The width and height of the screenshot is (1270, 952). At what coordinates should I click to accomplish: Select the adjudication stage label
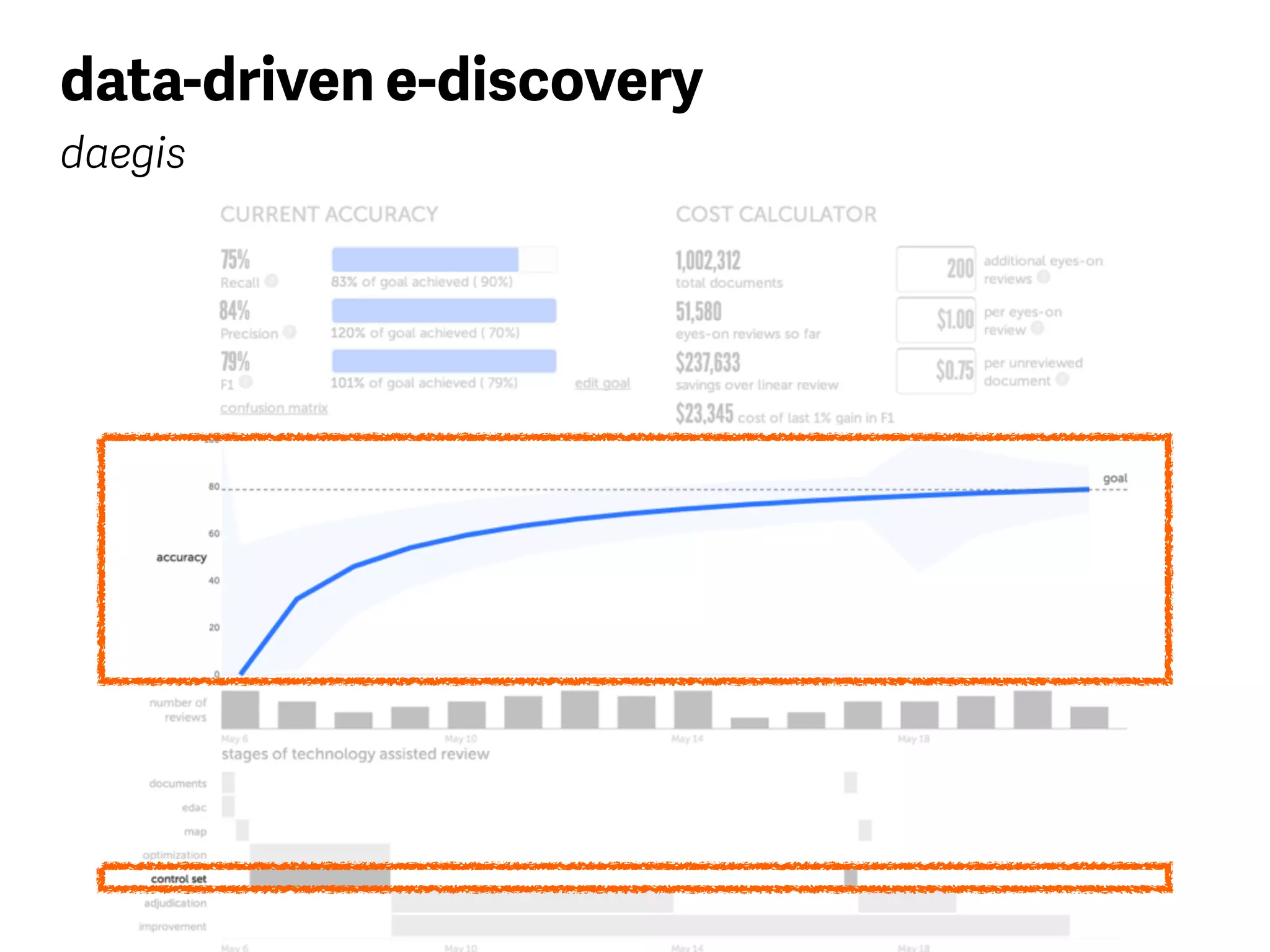coord(175,903)
